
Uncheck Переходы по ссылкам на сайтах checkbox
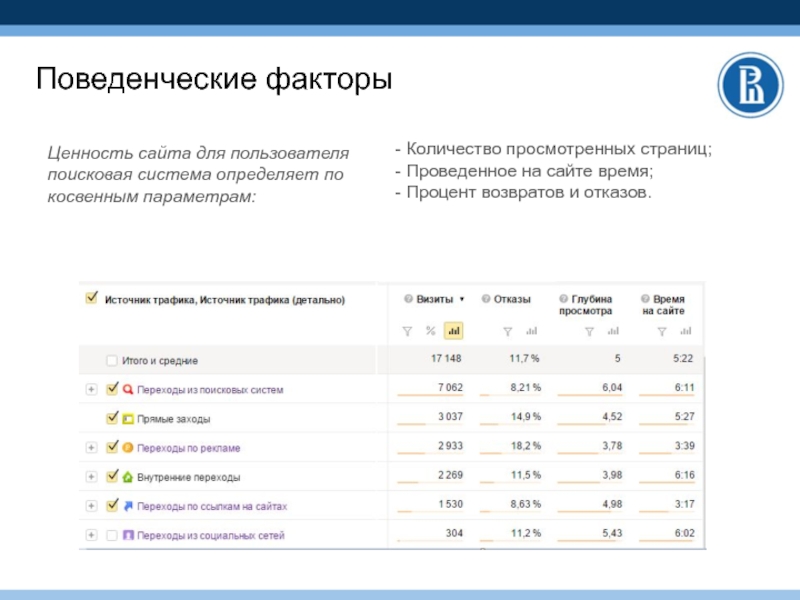112,505
